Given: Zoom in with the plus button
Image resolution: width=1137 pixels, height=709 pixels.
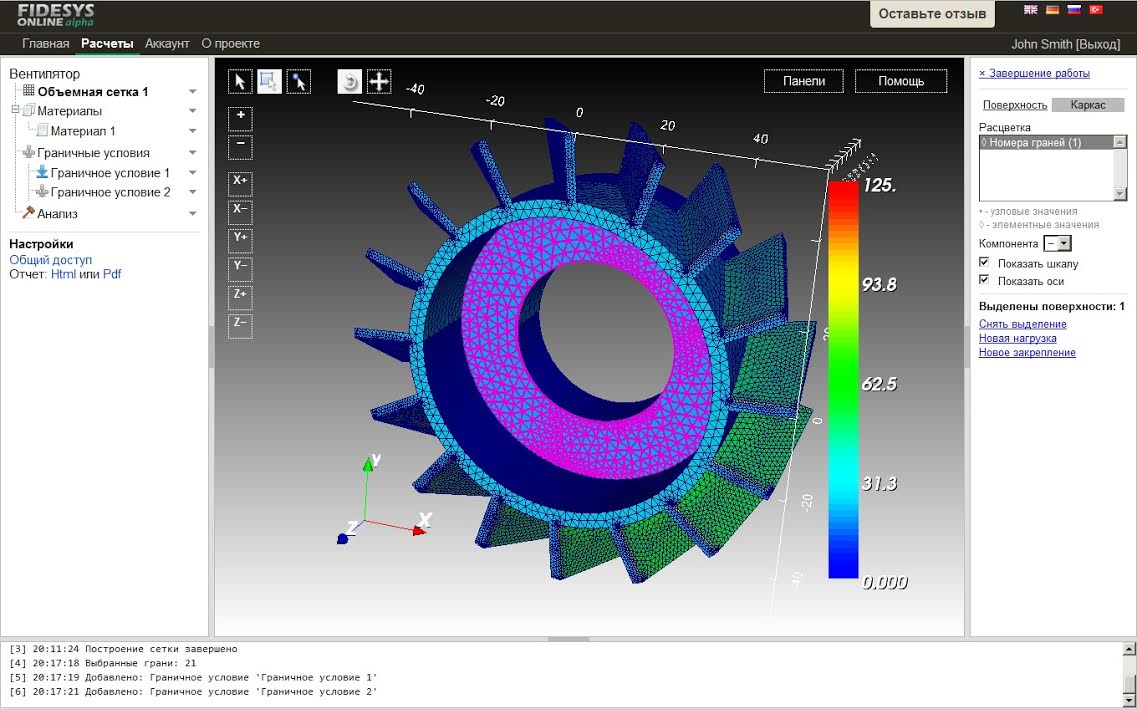Looking at the screenshot, I should pos(240,117).
